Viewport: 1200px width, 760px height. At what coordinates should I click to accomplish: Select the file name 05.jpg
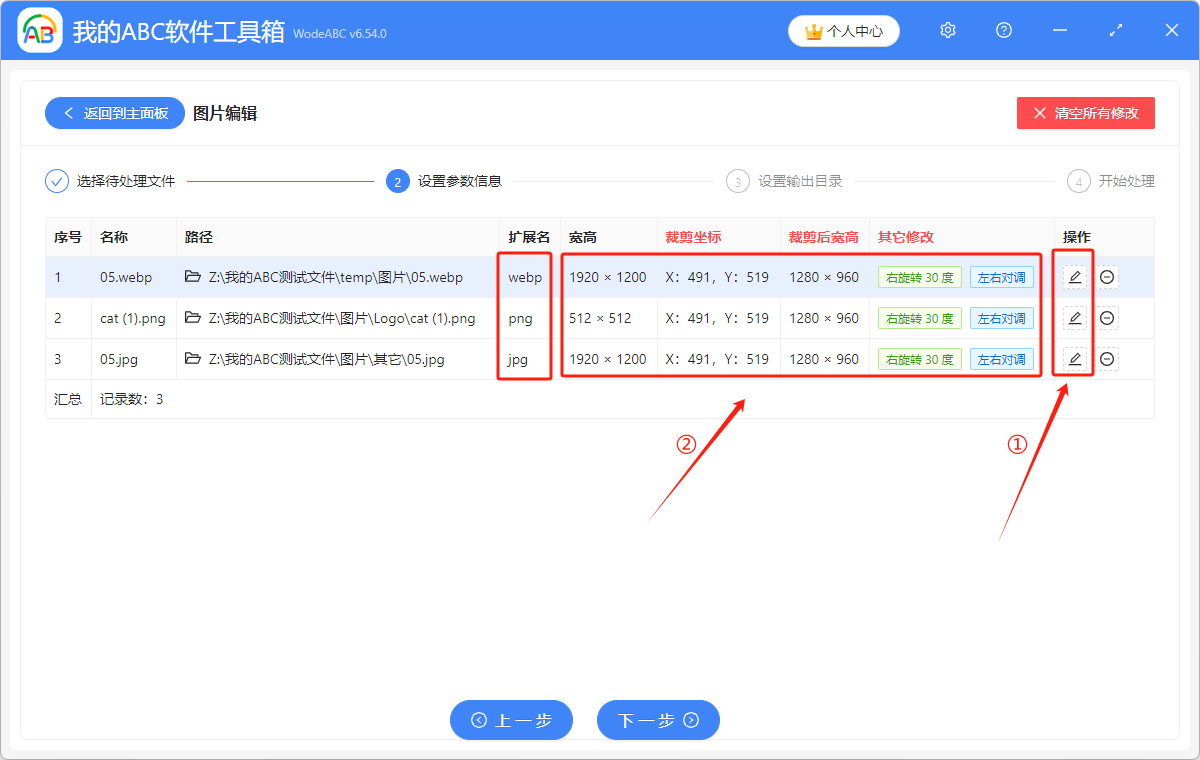(119, 359)
